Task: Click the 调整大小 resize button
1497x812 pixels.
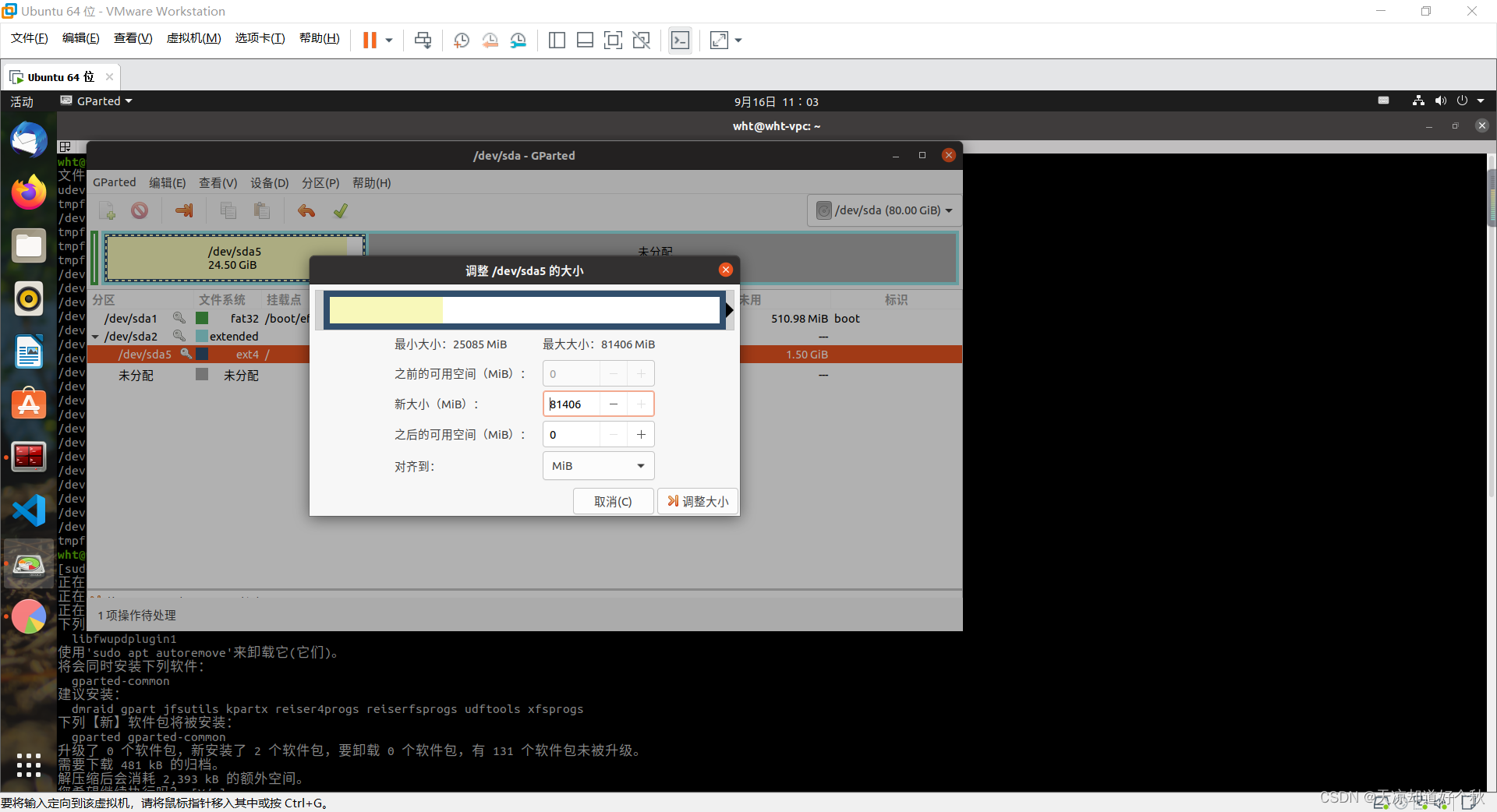Action: pyautogui.click(x=698, y=501)
